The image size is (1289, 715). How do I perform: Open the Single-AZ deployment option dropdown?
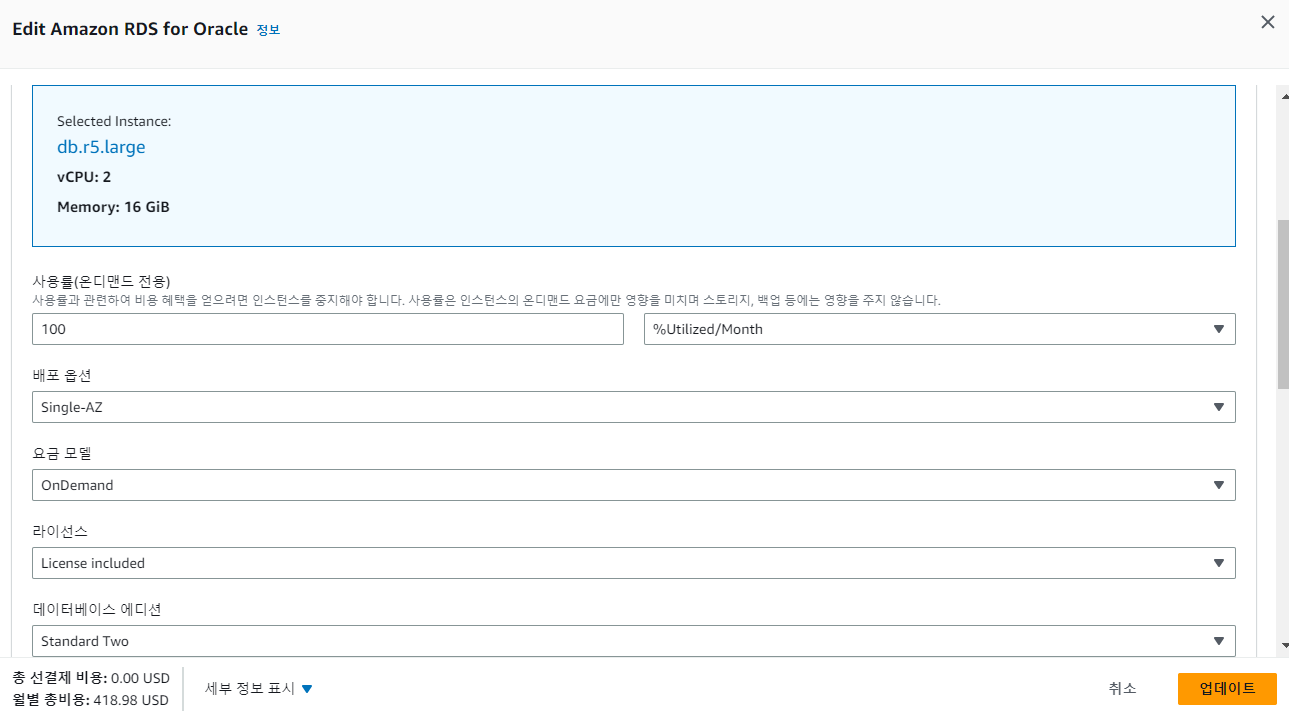point(634,407)
